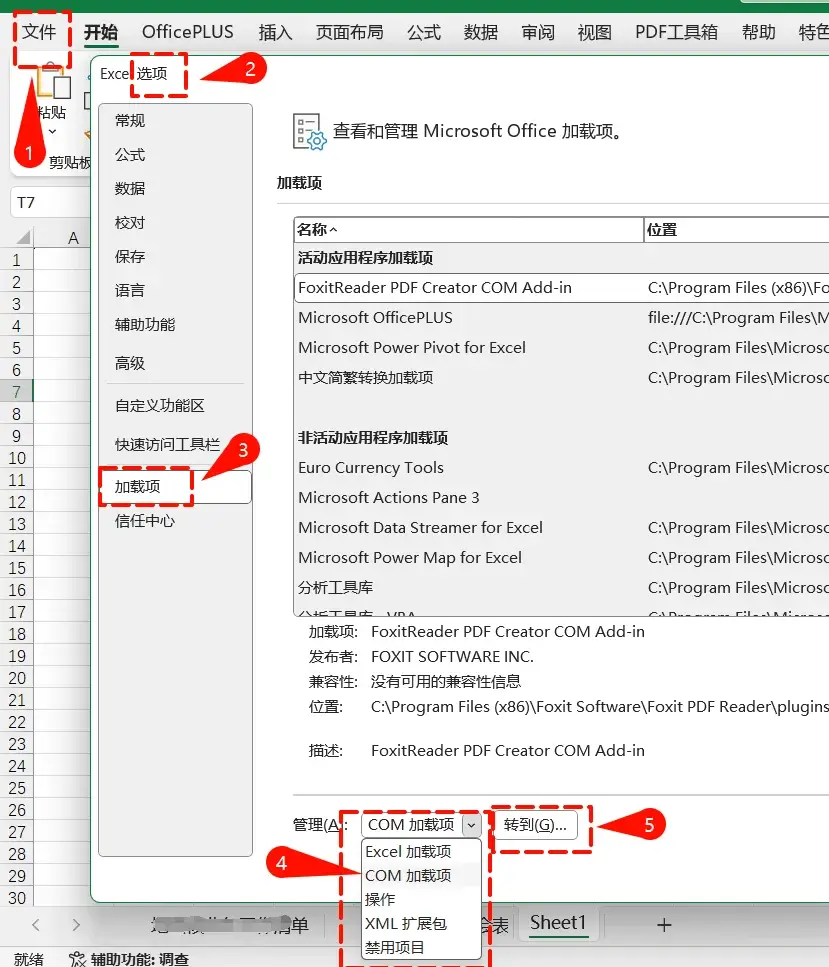Choose COM 加载项 from dropdown list
The image size is (829, 967).
tap(421, 876)
